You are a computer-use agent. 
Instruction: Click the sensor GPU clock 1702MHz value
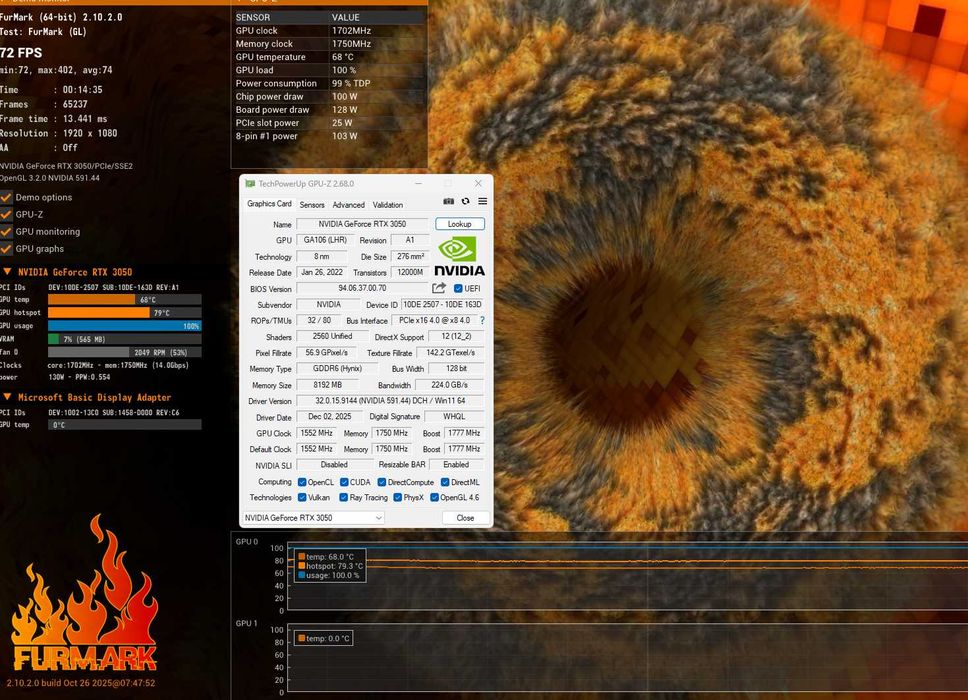tap(351, 30)
